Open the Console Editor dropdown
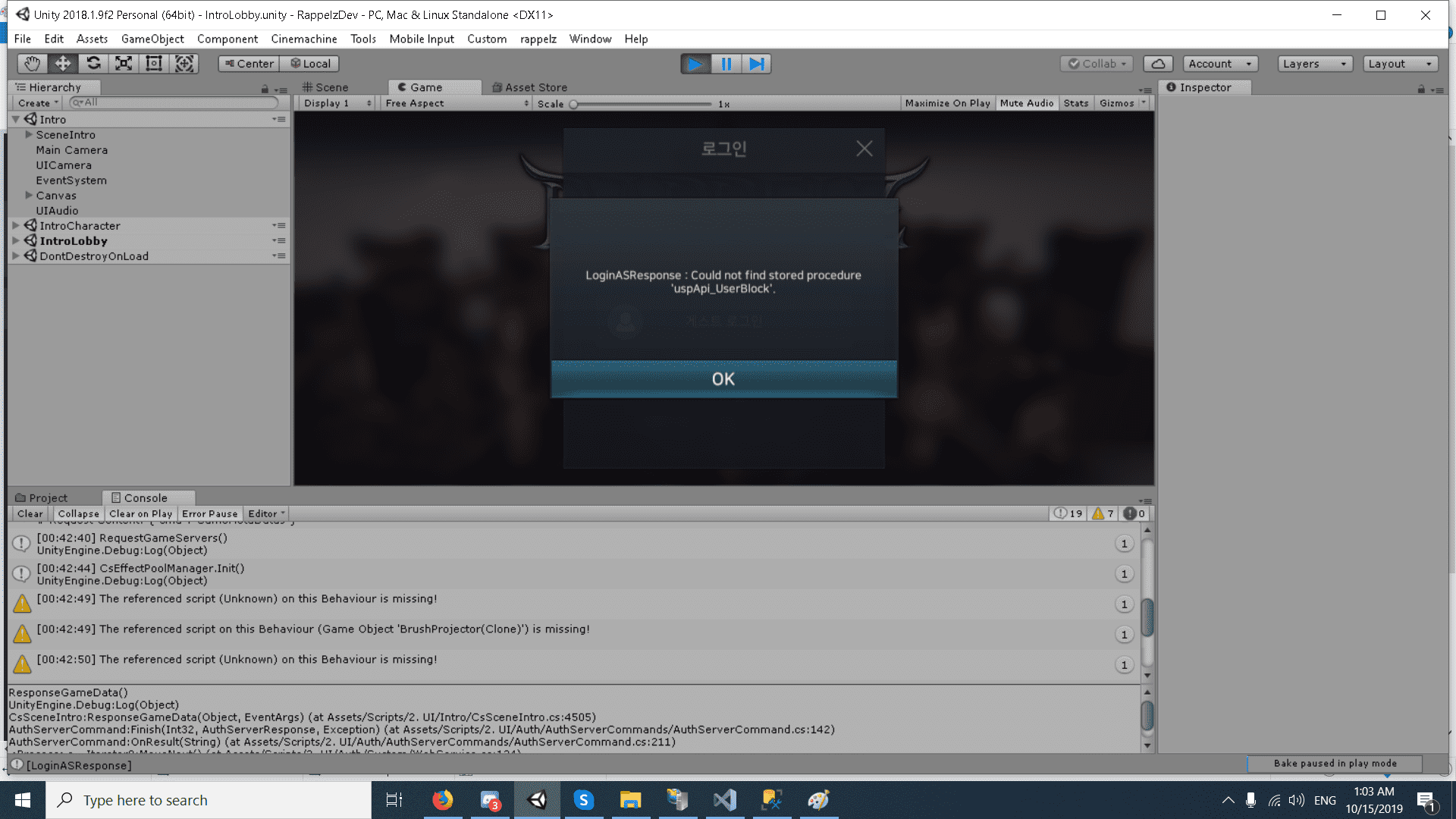 [266, 513]
